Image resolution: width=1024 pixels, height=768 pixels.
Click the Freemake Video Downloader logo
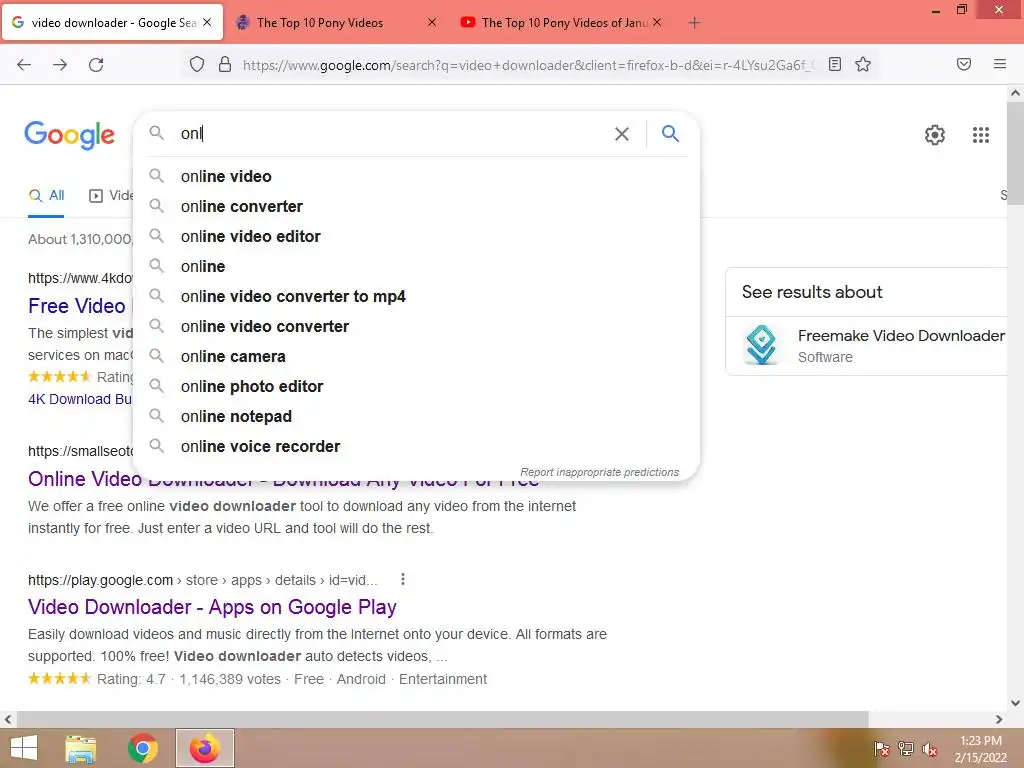point(761,345)
